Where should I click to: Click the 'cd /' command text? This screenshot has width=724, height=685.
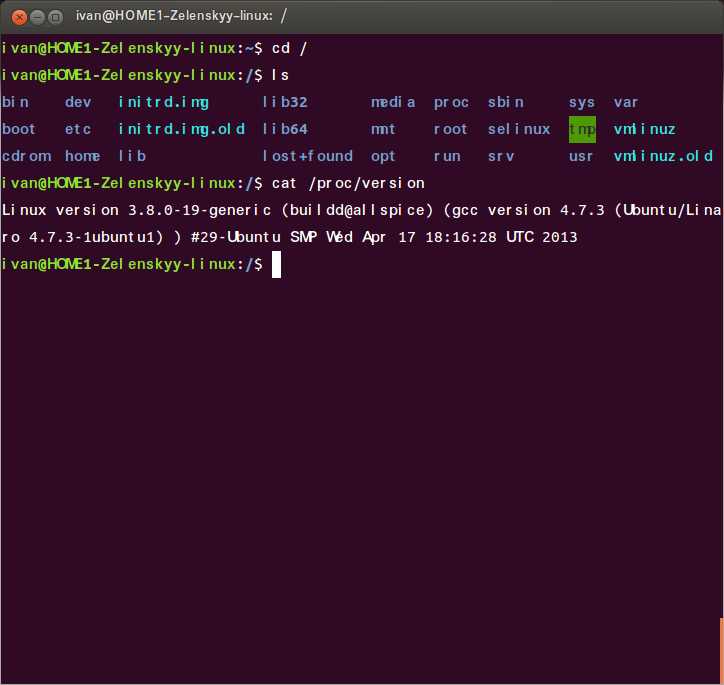coord(290,48)
